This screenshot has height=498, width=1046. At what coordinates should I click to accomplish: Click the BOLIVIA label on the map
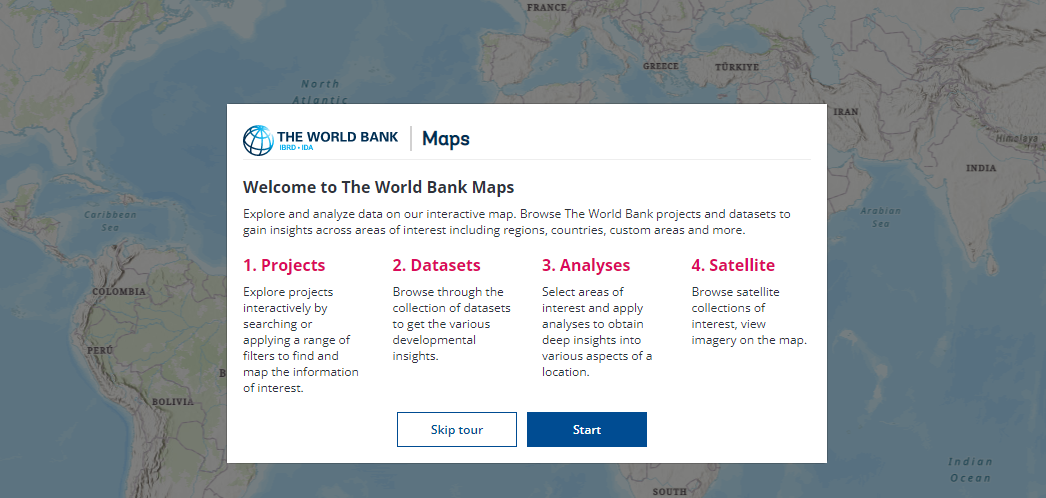click(173, 401)
